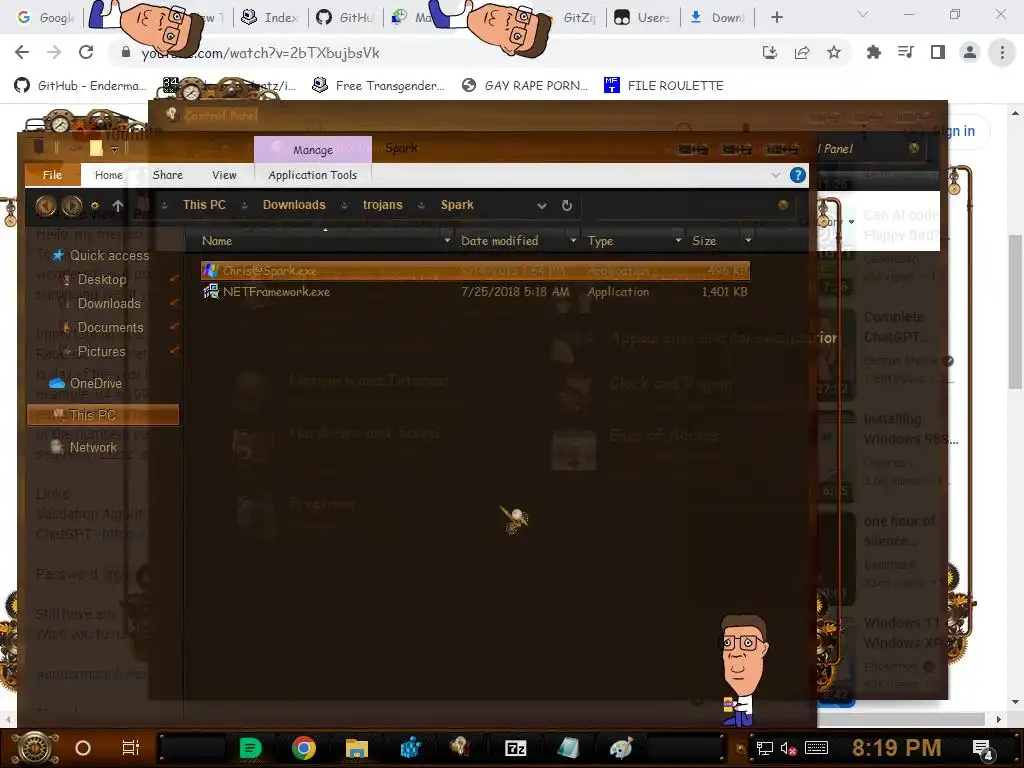Open Task View on the taskbar
This screenshot has width=1024, height=768.
131,748
